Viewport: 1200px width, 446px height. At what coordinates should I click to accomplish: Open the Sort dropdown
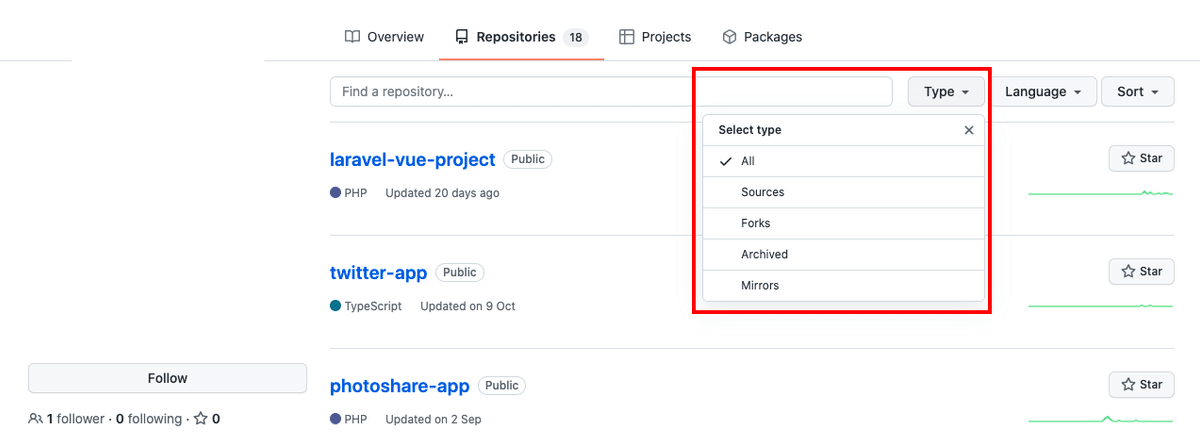[x=1138, y=91]
